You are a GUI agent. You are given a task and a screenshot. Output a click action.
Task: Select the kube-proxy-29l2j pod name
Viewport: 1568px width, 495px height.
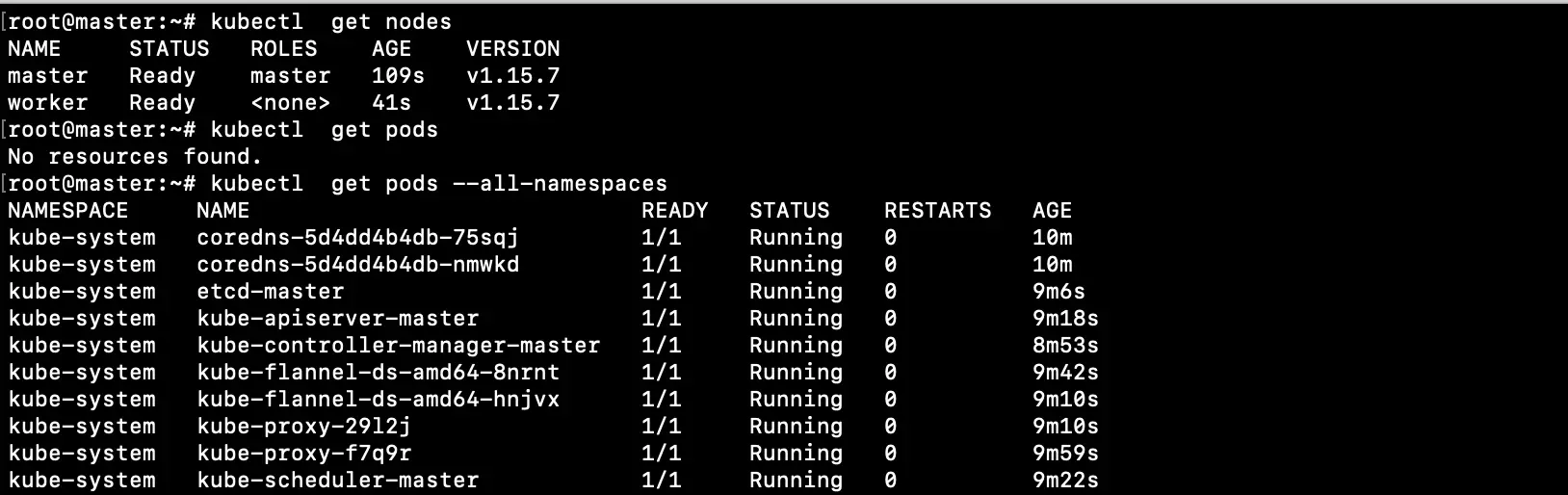coord(303,426)
